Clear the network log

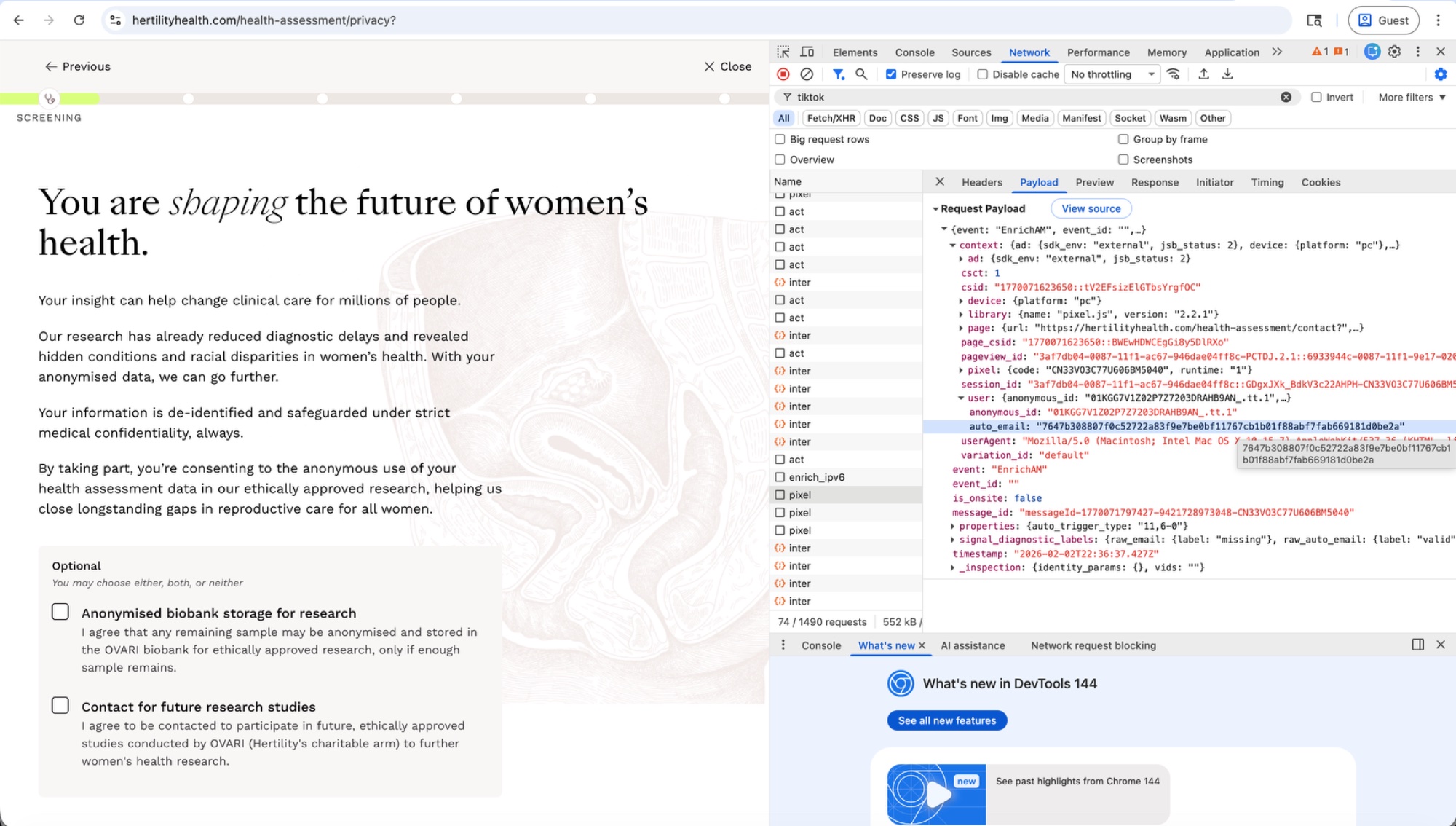tap(807, 74)
